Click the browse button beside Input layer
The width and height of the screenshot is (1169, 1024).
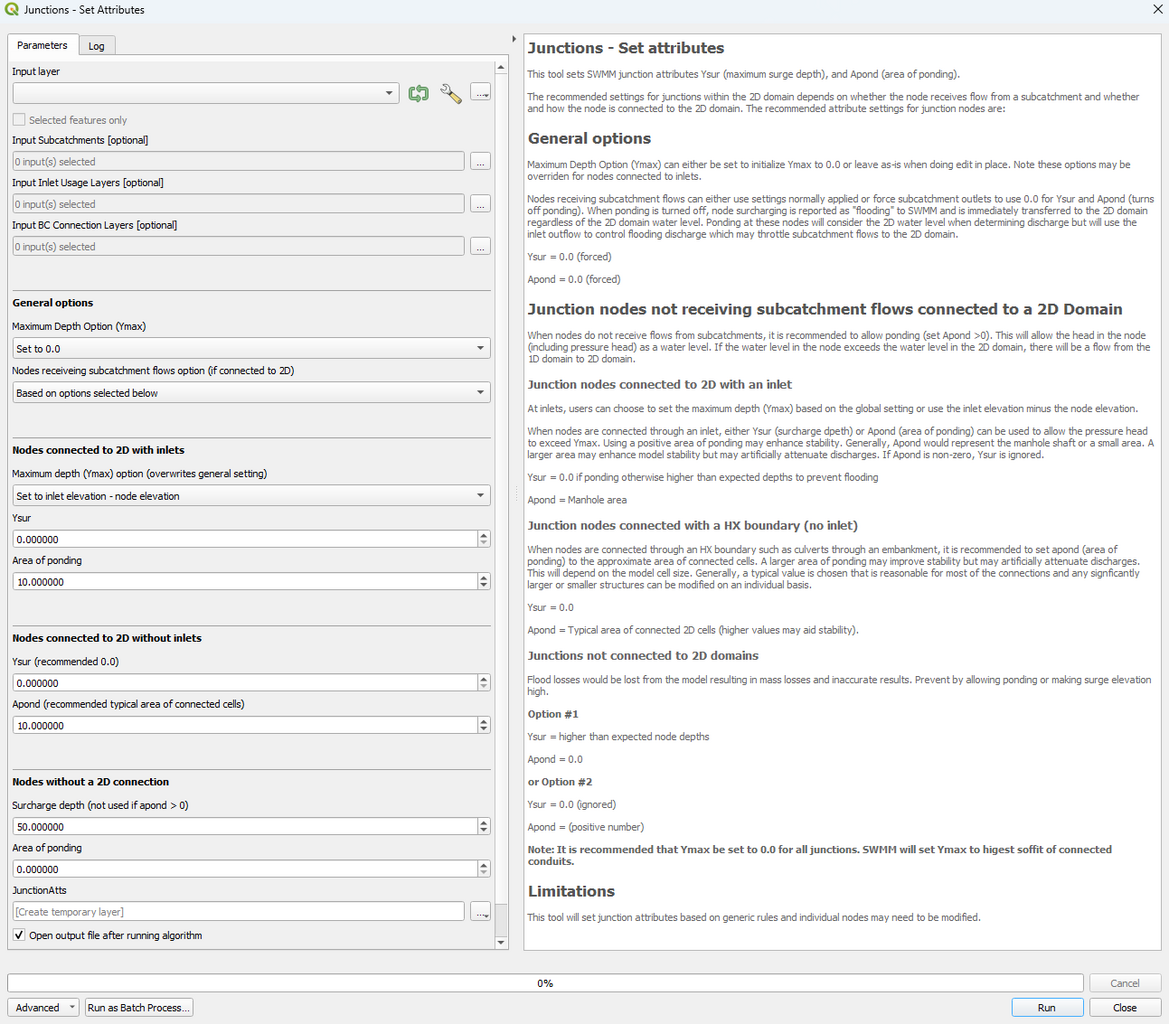click(481, 94)
